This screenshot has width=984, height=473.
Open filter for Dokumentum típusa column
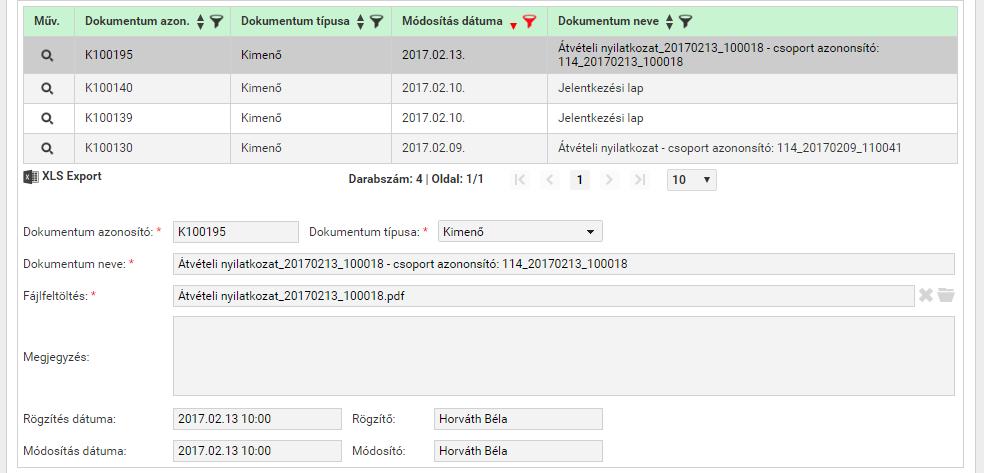coord(376,22)
